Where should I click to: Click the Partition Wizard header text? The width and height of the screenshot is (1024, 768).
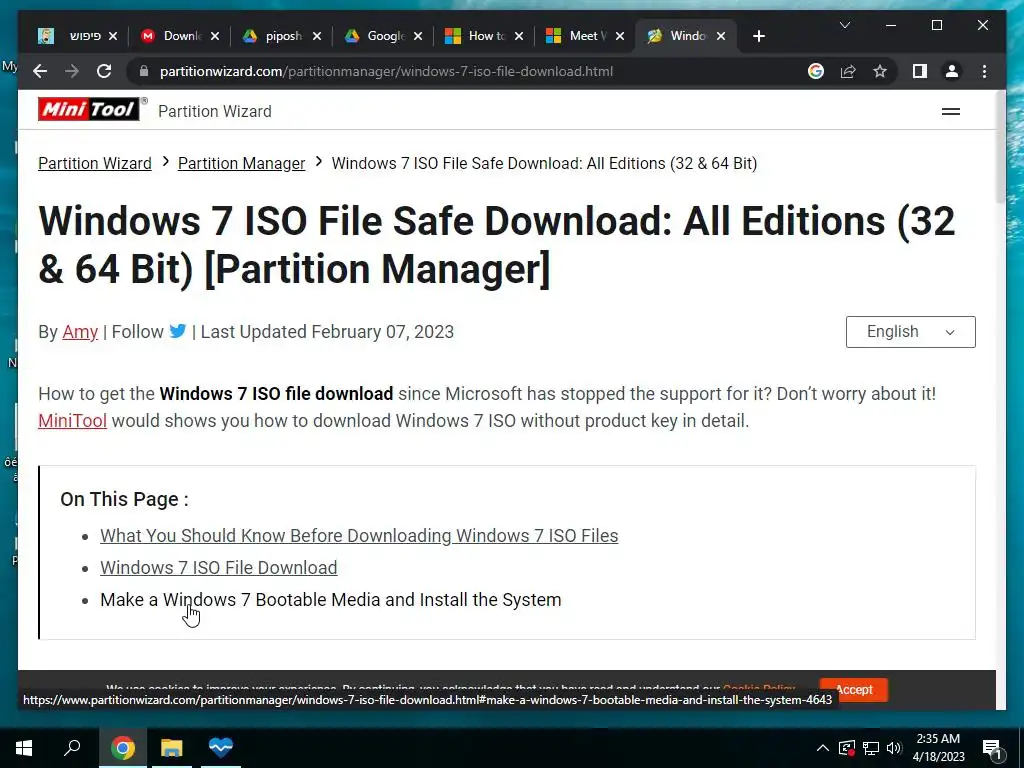pos(215,112)
